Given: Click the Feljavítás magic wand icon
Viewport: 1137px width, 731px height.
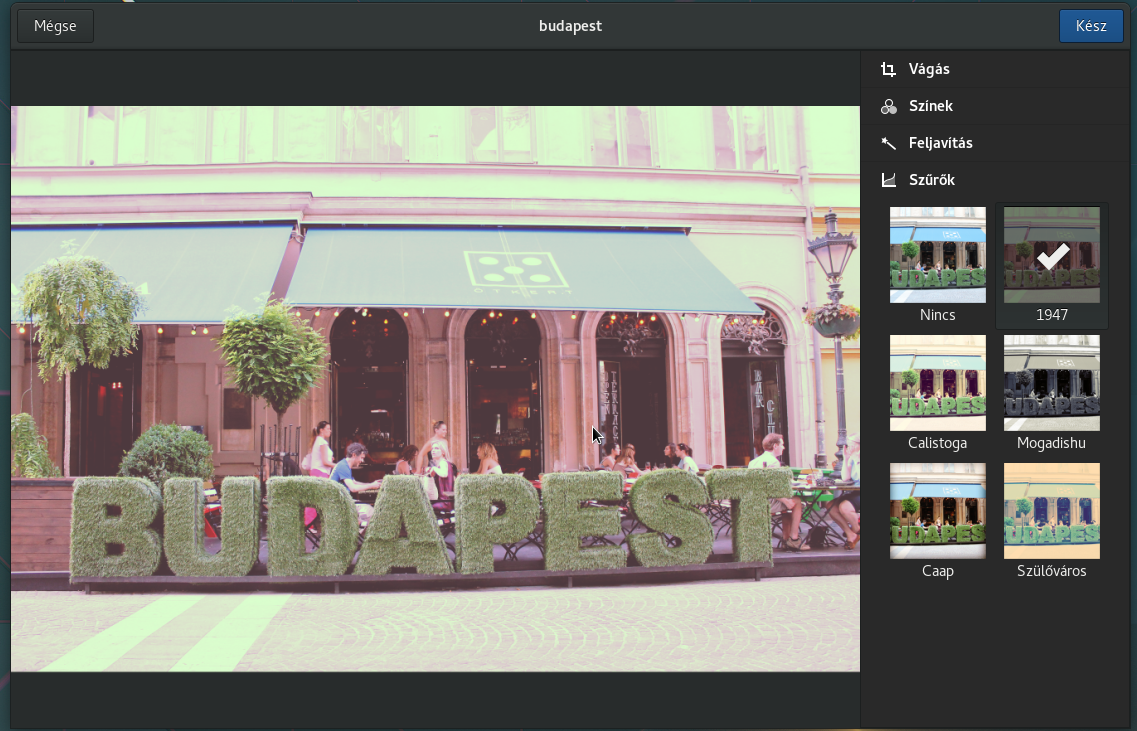Looking at the screenshot, I should click(x=888, y=143).
